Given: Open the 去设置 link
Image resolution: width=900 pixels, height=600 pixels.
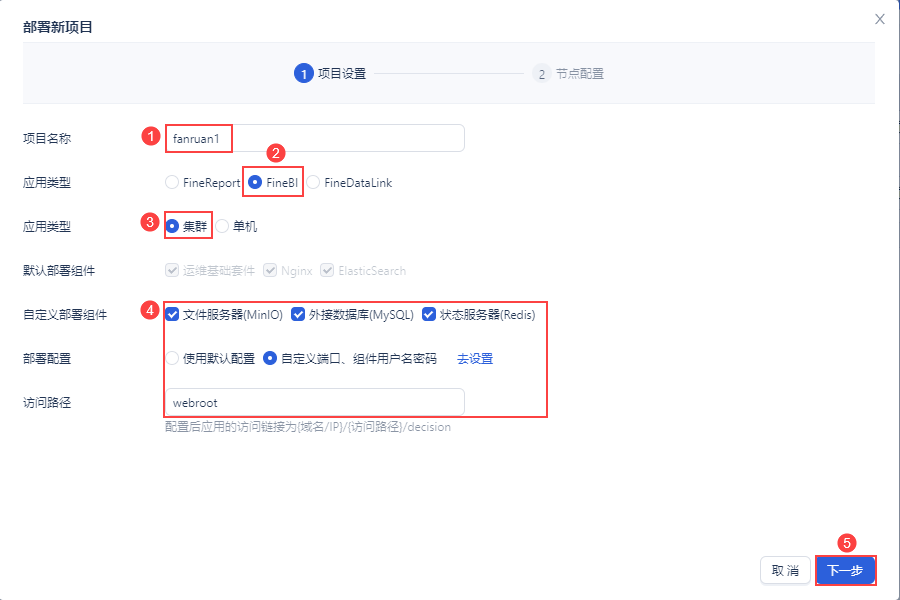Looking at the screenshot, I should (475, 359).
